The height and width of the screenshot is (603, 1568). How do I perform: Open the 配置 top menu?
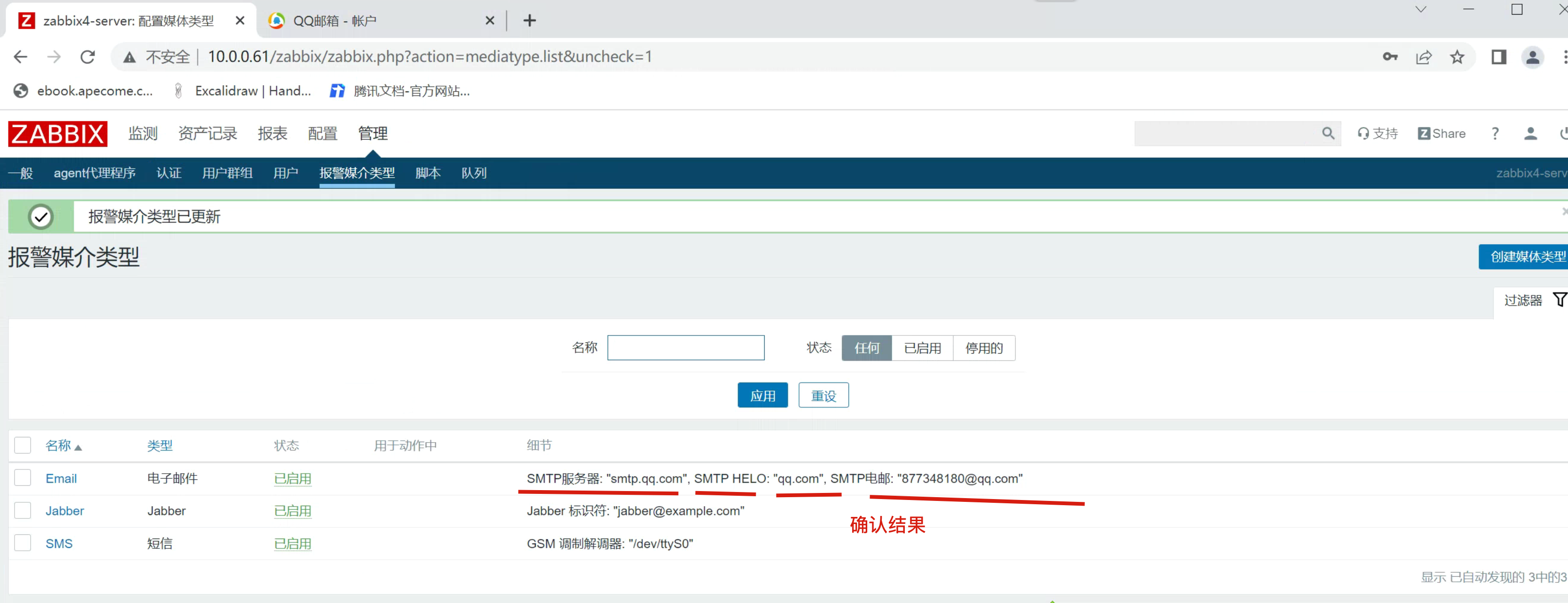pos(322,134)
